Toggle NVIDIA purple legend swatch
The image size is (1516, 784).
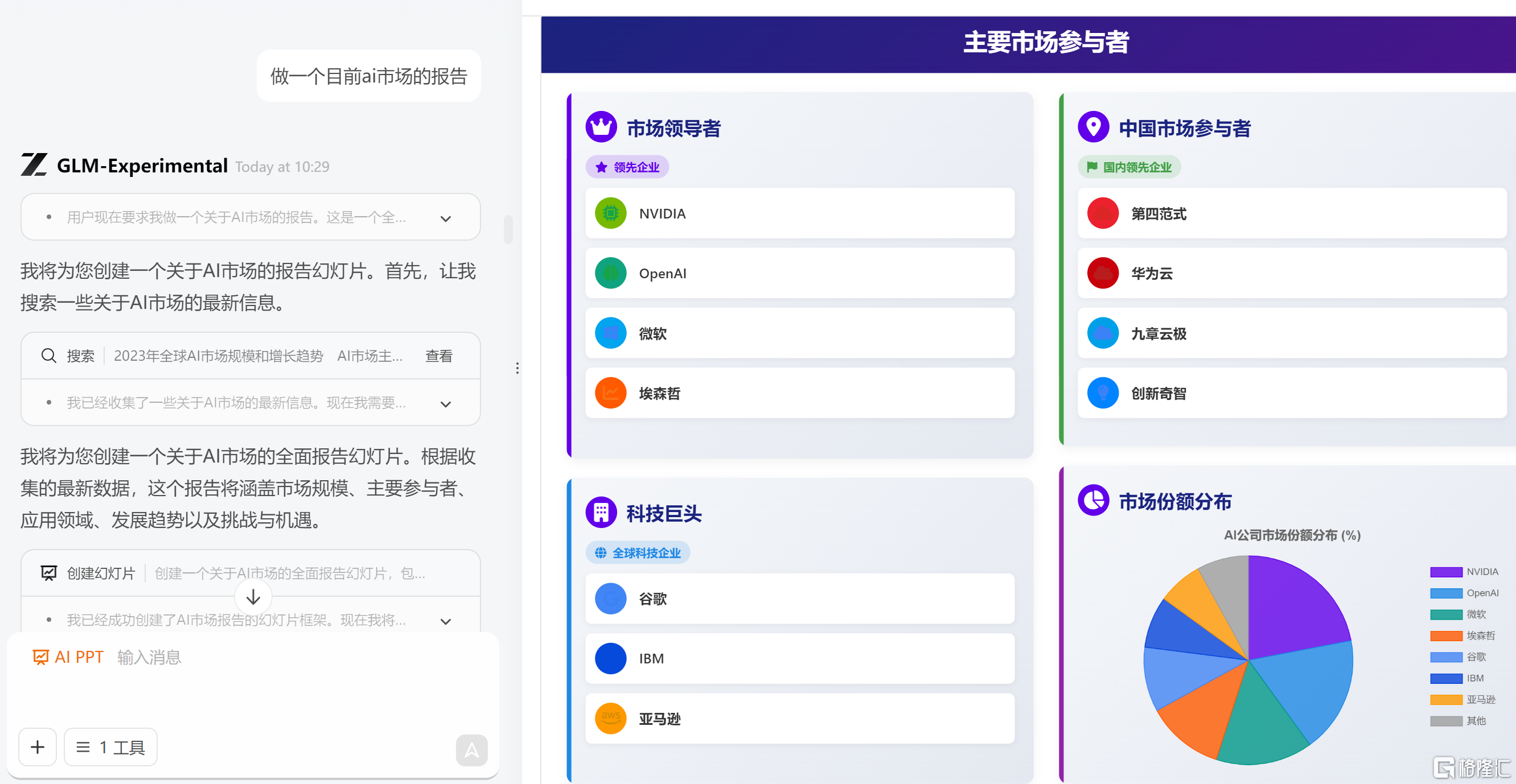point(1446,572)
